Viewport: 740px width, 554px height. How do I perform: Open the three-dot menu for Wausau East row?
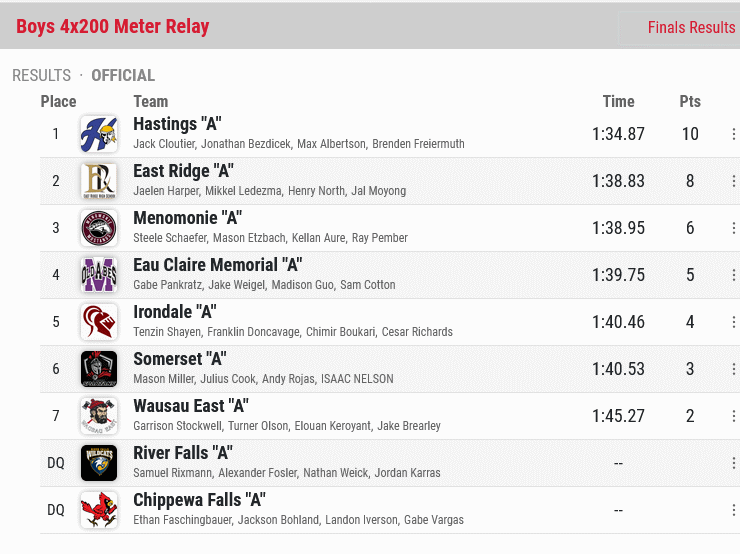(x=733, y=416)
